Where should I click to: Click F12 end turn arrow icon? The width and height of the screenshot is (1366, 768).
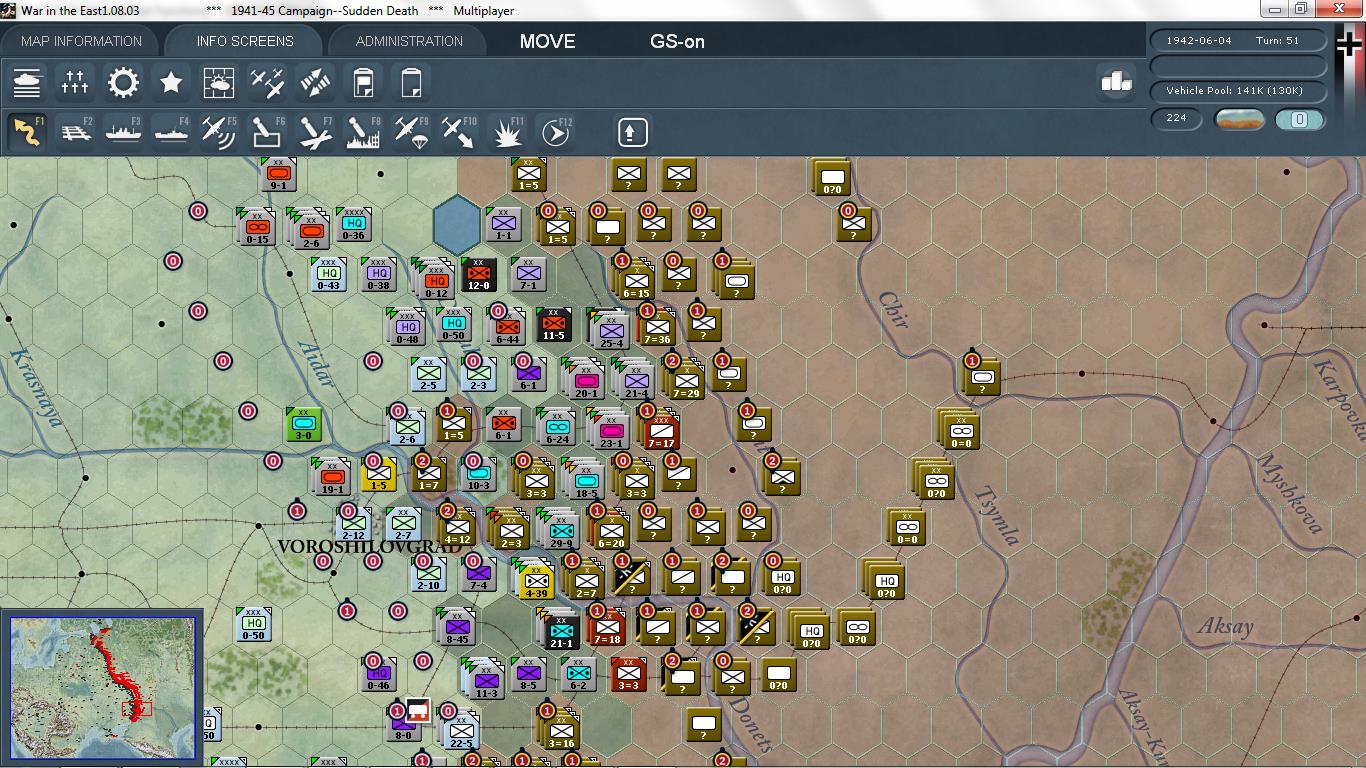555,131
